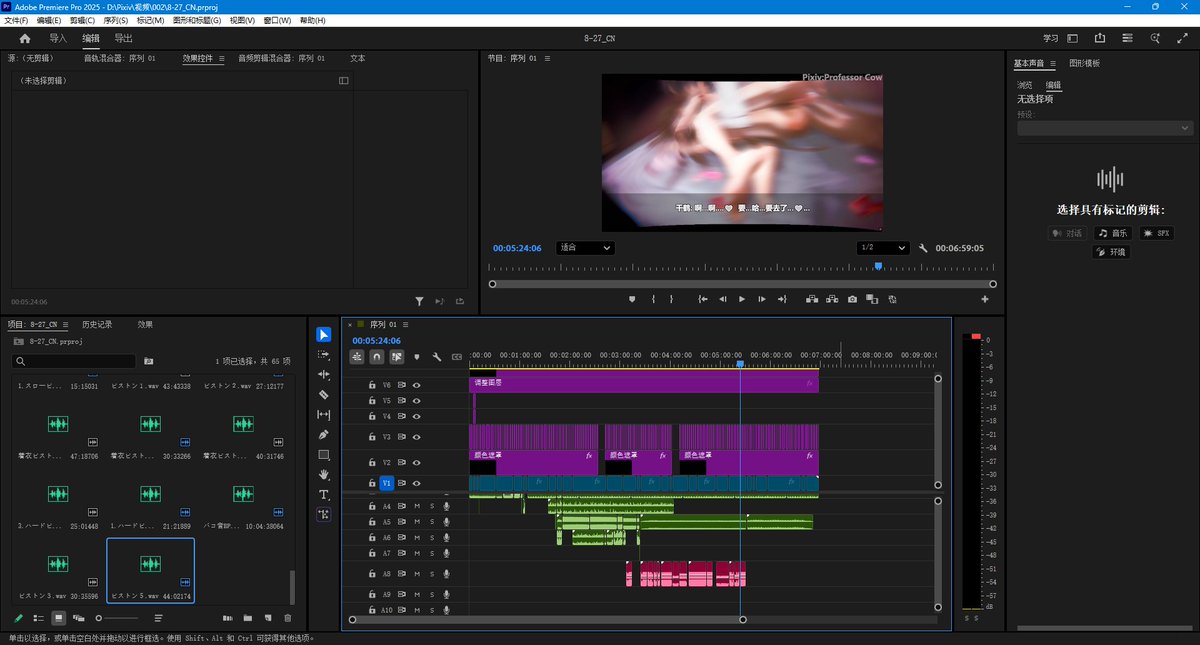The image size is (1200, 645).
Task: Hide track V3 with eye icon
Action: pyautogui.click(x=417, y=437)
